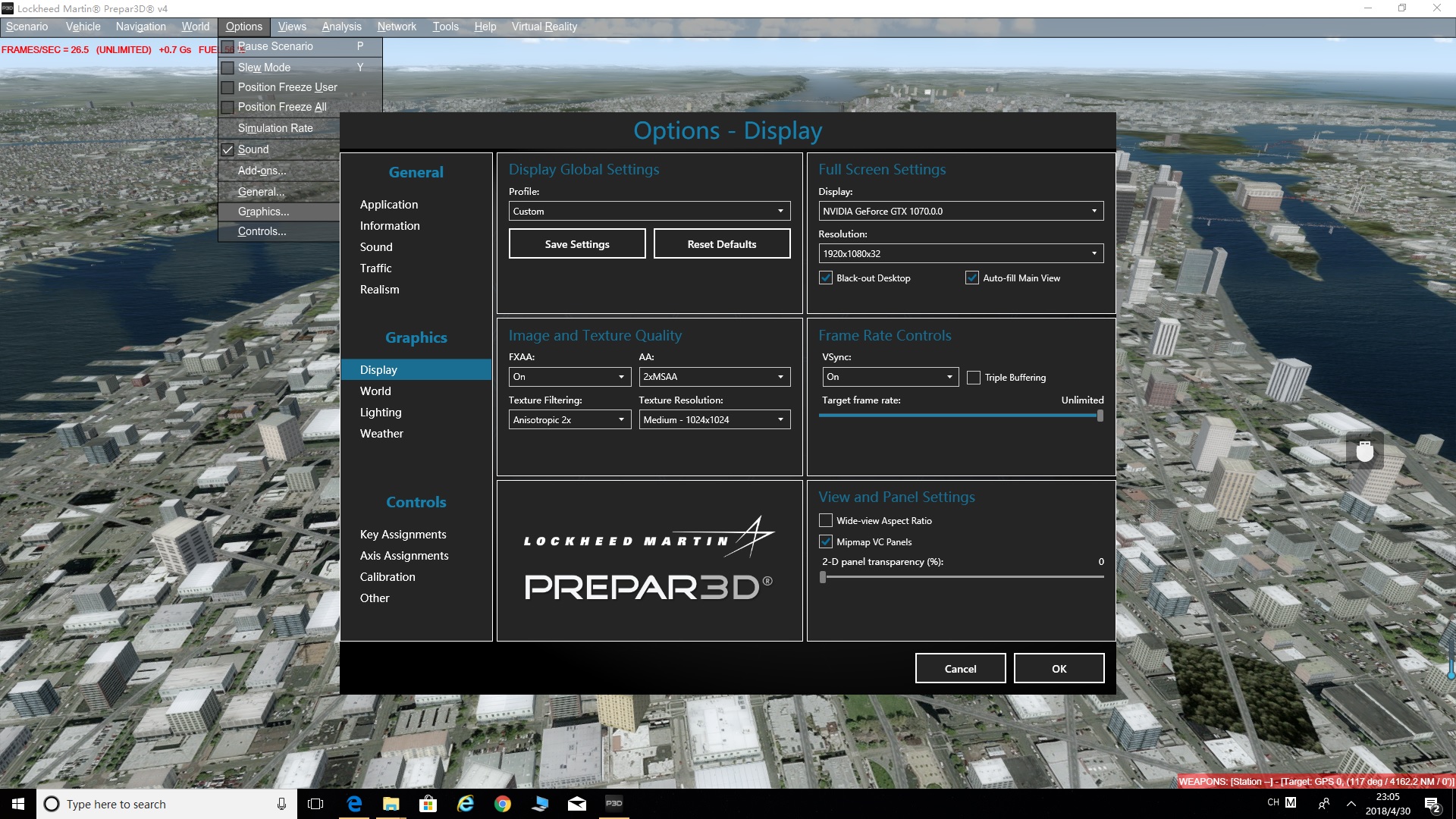Click the Save Settings button

click(x=577, y=244)
